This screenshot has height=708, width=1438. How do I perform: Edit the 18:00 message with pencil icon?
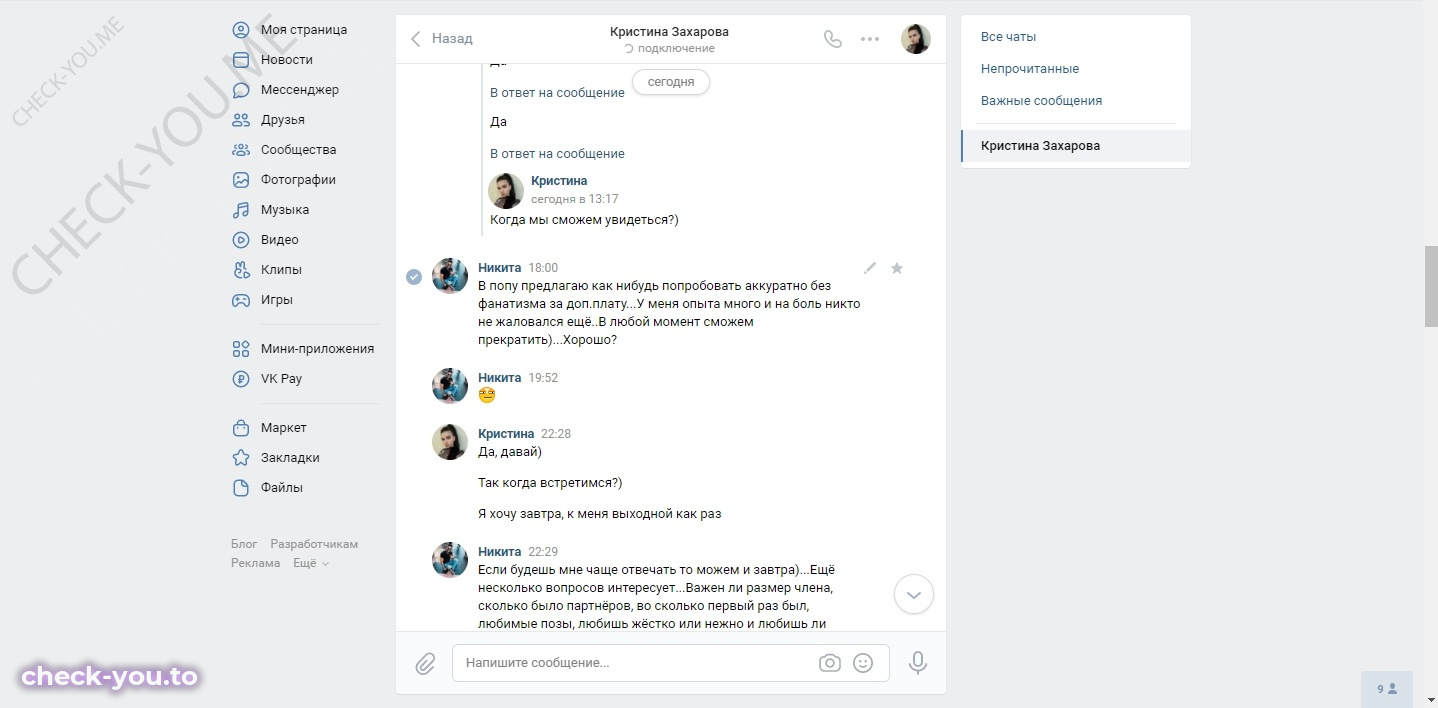pyautogui.click(x=870, y=268)
